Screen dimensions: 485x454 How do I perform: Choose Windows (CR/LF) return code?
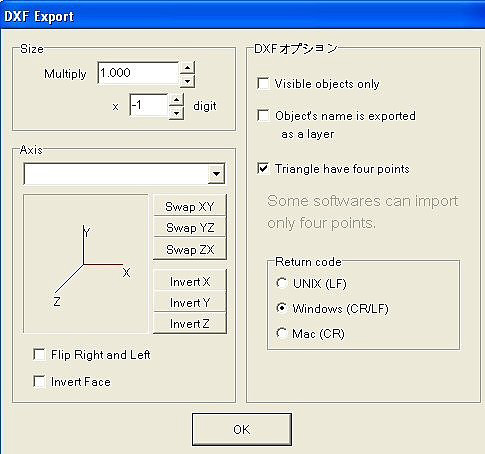pos(282,308)
